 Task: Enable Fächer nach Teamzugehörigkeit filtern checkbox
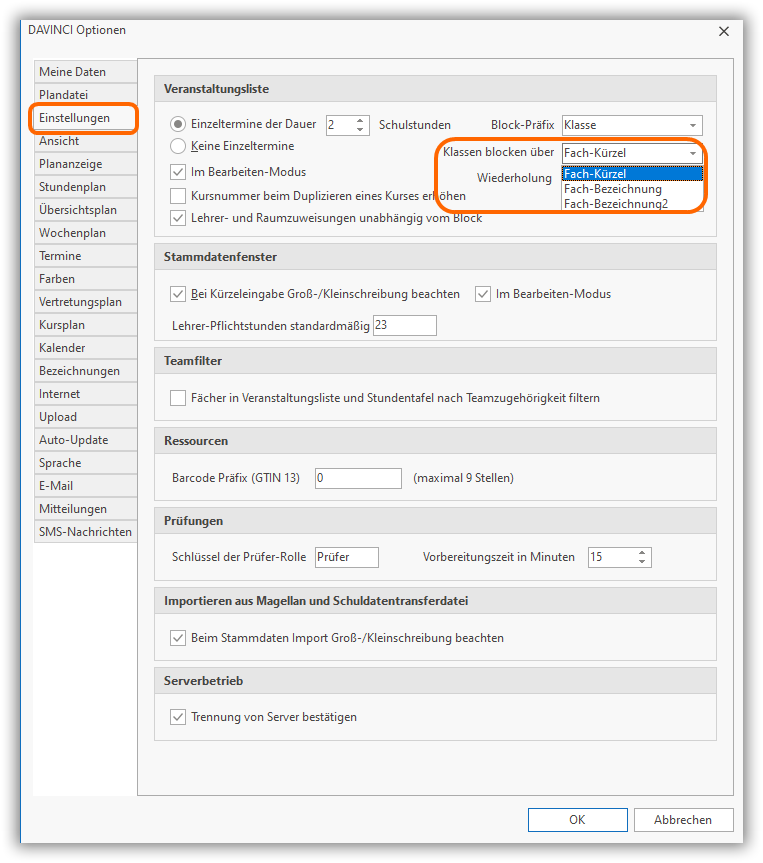(178, 398)
